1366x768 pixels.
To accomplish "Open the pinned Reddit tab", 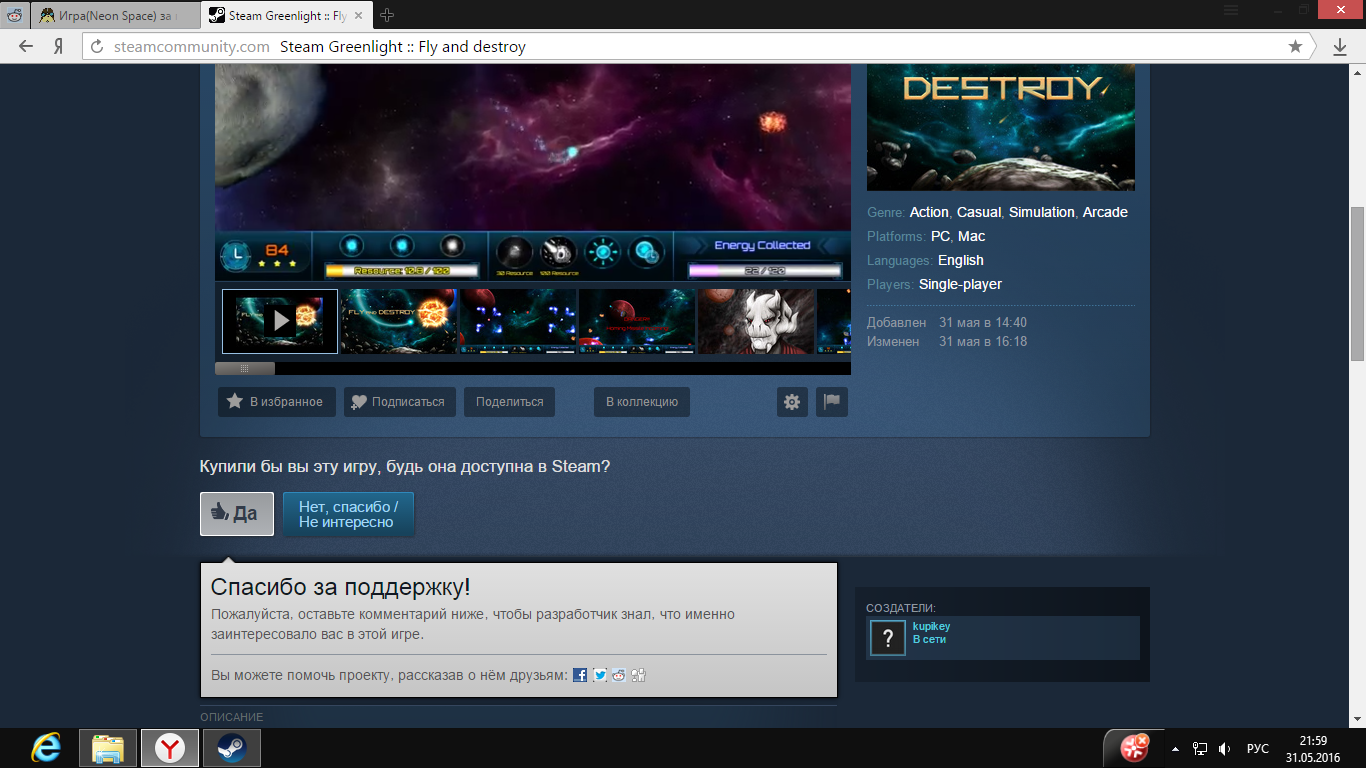I will coord(14,15).
